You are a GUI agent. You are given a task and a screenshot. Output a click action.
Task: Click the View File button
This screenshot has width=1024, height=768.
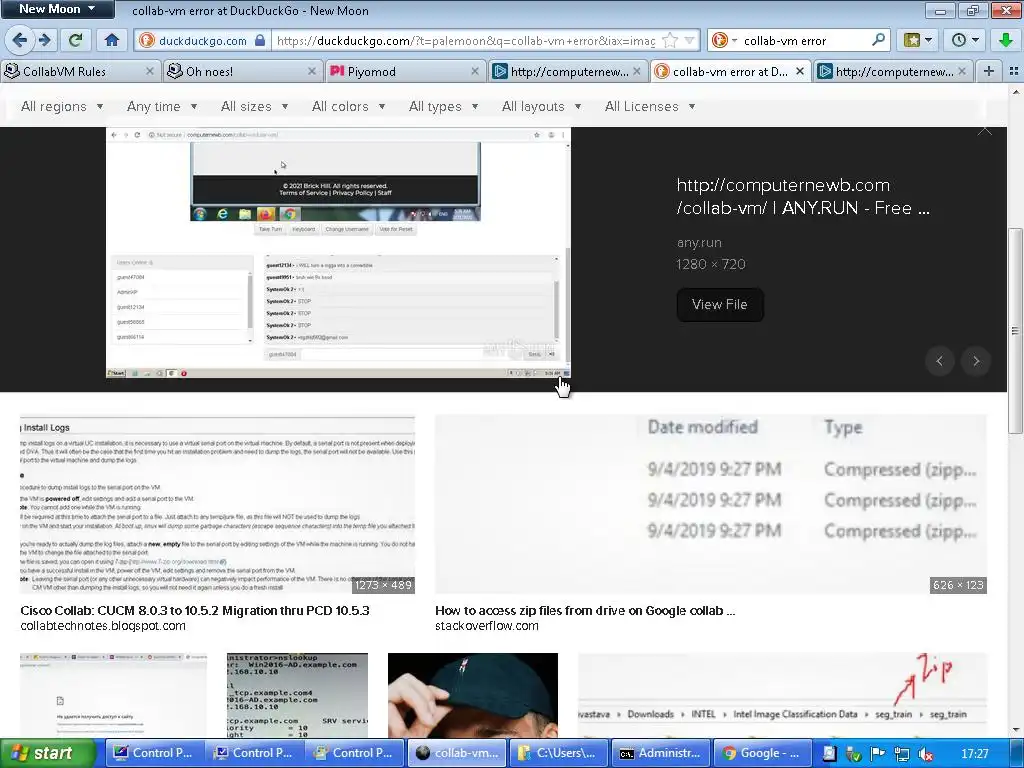pos(720,304)
